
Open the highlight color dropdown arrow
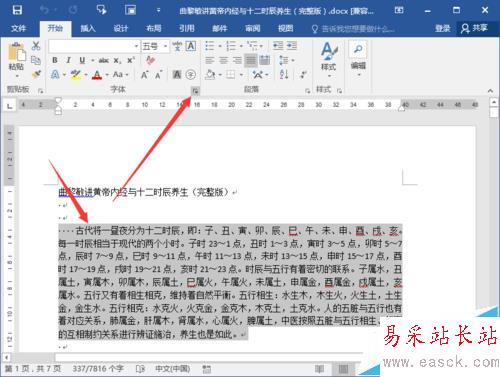click(x=86, y=75)
